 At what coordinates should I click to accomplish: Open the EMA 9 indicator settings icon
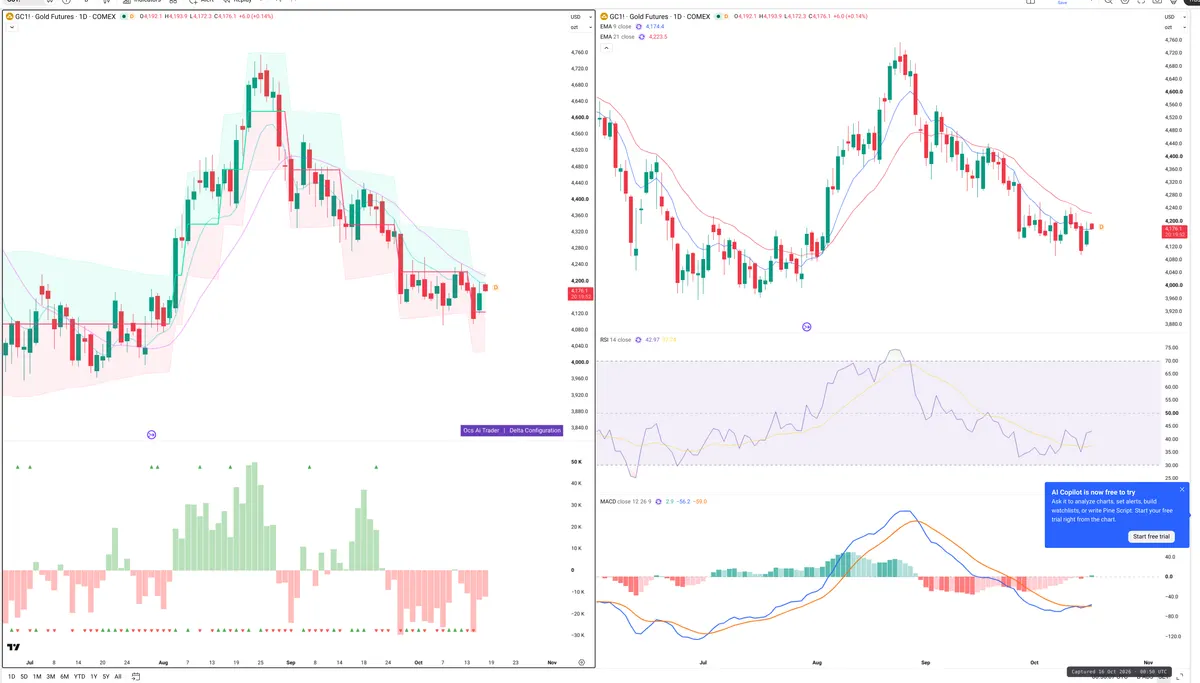click(639, 26)
